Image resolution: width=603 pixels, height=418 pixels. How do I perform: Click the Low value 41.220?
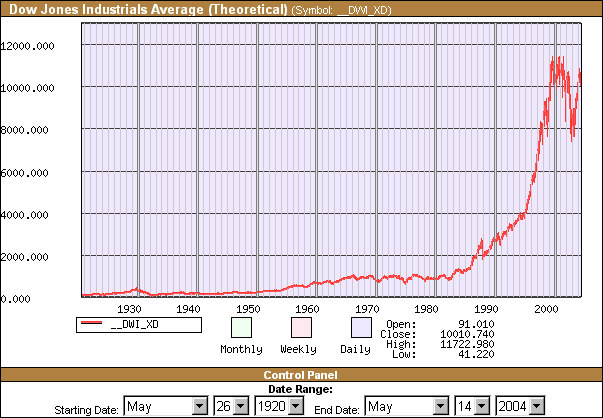pos(476,354)
